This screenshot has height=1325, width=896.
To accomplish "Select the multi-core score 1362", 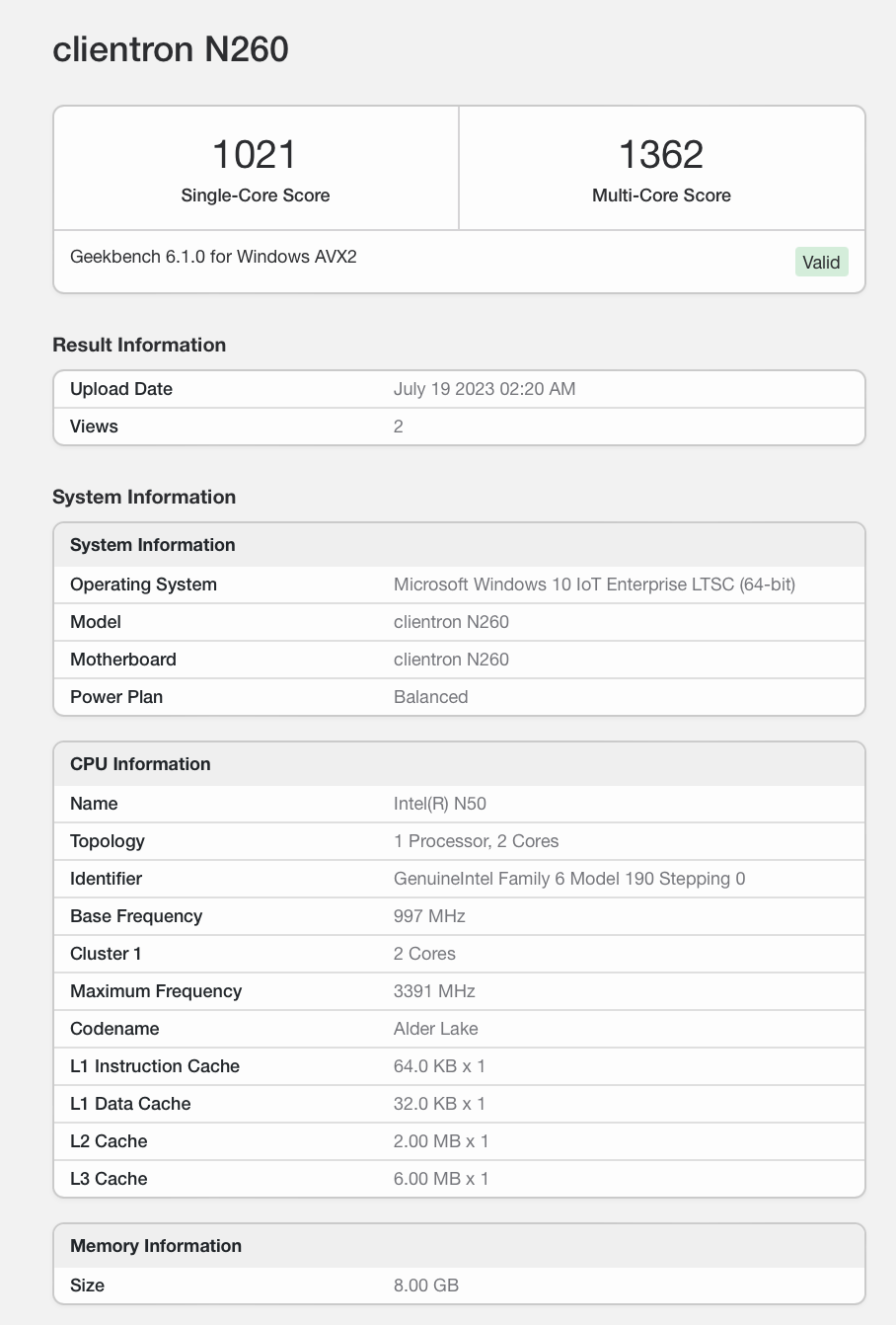I will 661,155.
